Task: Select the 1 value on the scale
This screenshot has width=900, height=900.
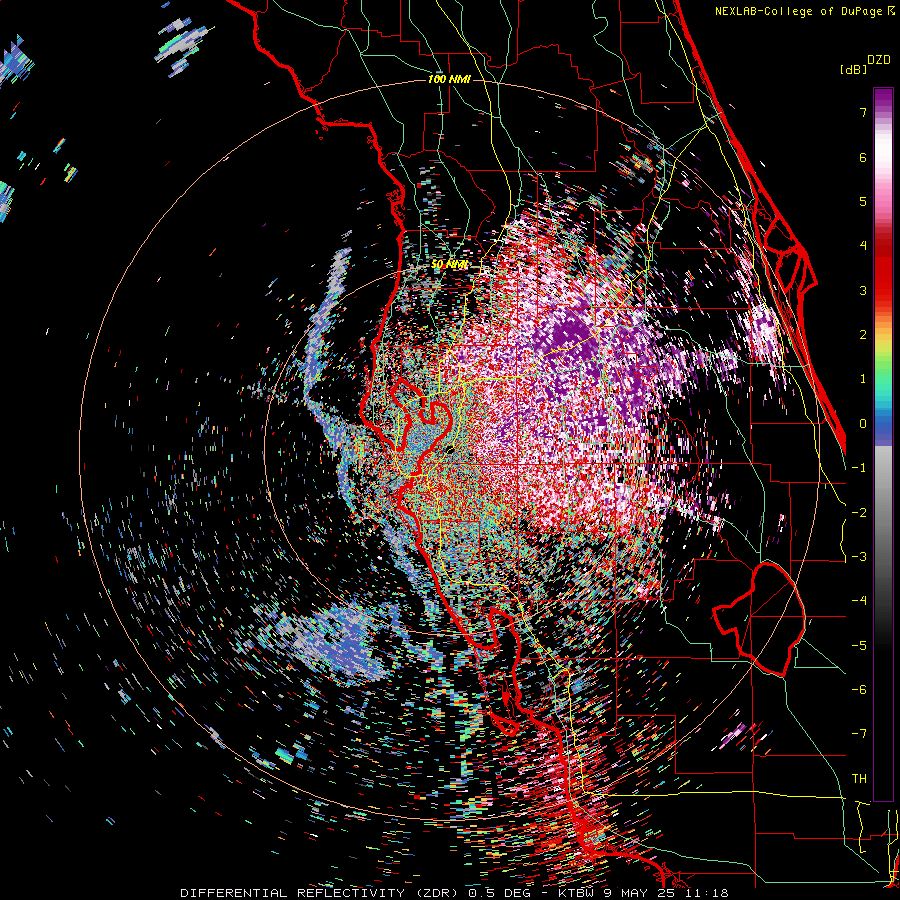Action: click(863, 379)
